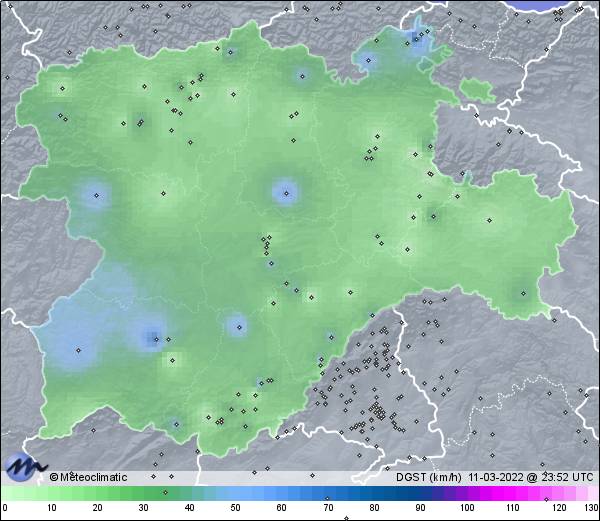Viewport: 600px width, 521px height.
Task: Click legend value 130
Action: pos(592,508)
